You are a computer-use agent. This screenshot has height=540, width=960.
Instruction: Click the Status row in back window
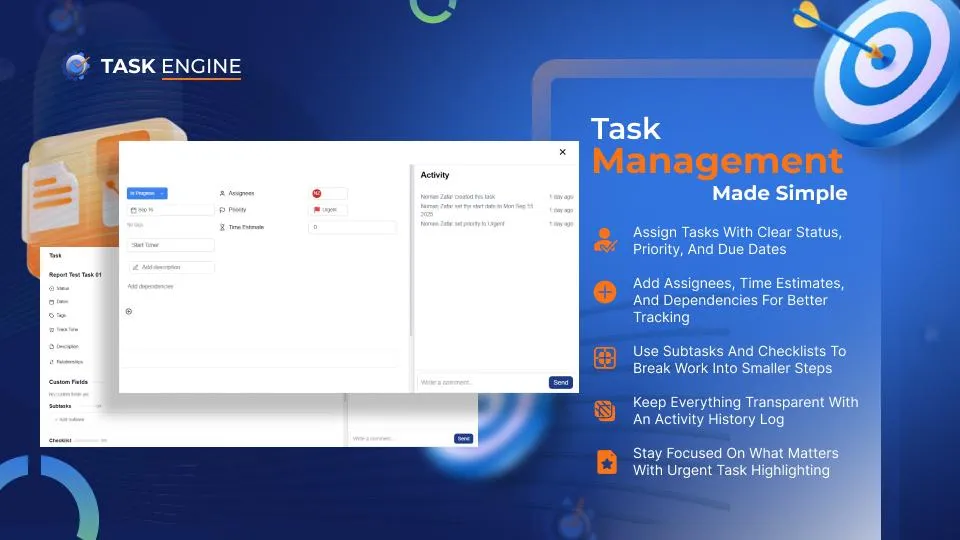point(59,288)
